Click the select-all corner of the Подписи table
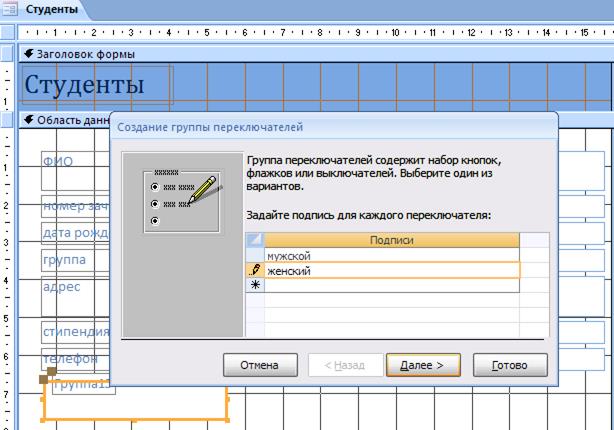This screenshot has width=614, height=430. tap(255, 240)
